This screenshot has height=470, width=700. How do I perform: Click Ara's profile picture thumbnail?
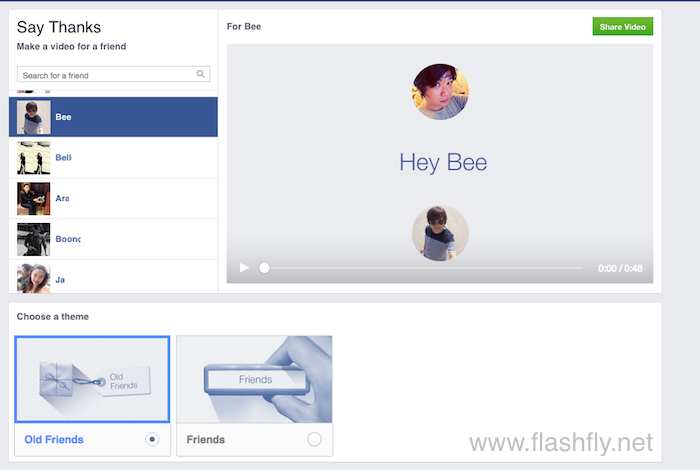(33, 199)
